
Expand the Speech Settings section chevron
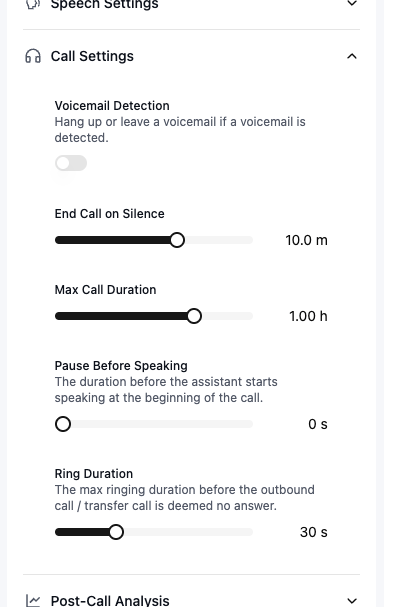point(352,3)
